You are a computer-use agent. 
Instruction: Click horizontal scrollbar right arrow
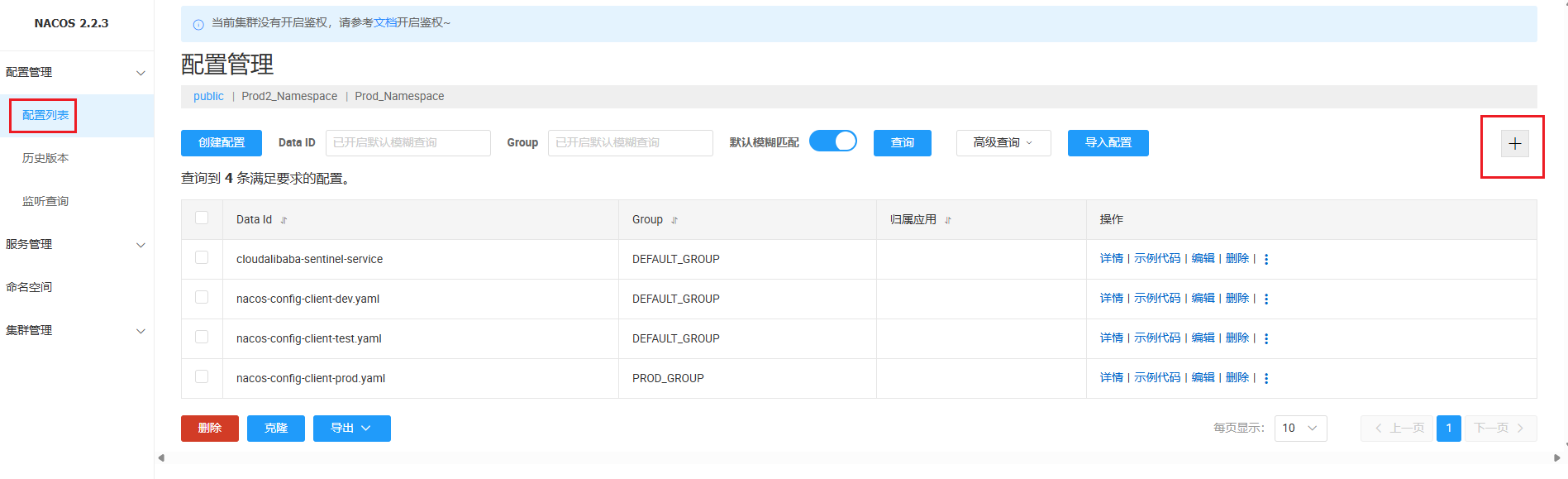tap(1557, 457)
